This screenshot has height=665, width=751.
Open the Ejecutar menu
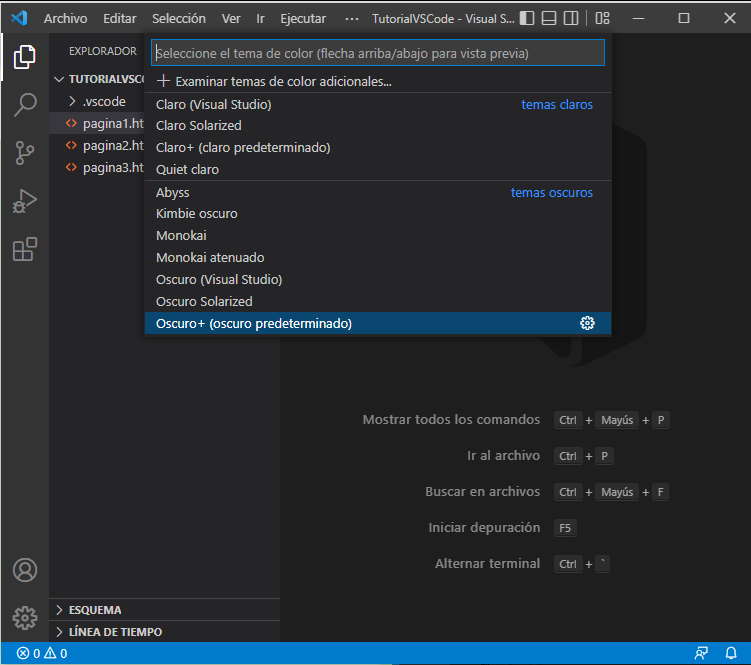[303, 18]
